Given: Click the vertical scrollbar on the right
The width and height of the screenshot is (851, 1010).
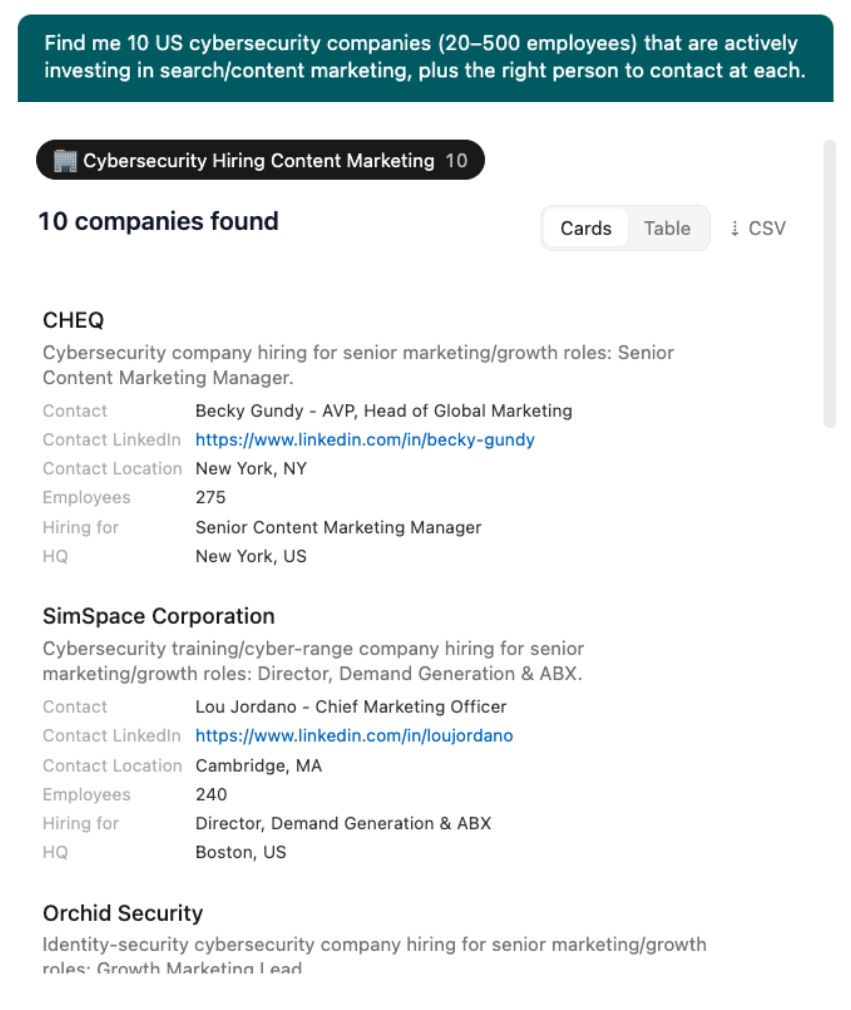Looking at the screenshot, I should pyautogui.click(x=830, y=283).
